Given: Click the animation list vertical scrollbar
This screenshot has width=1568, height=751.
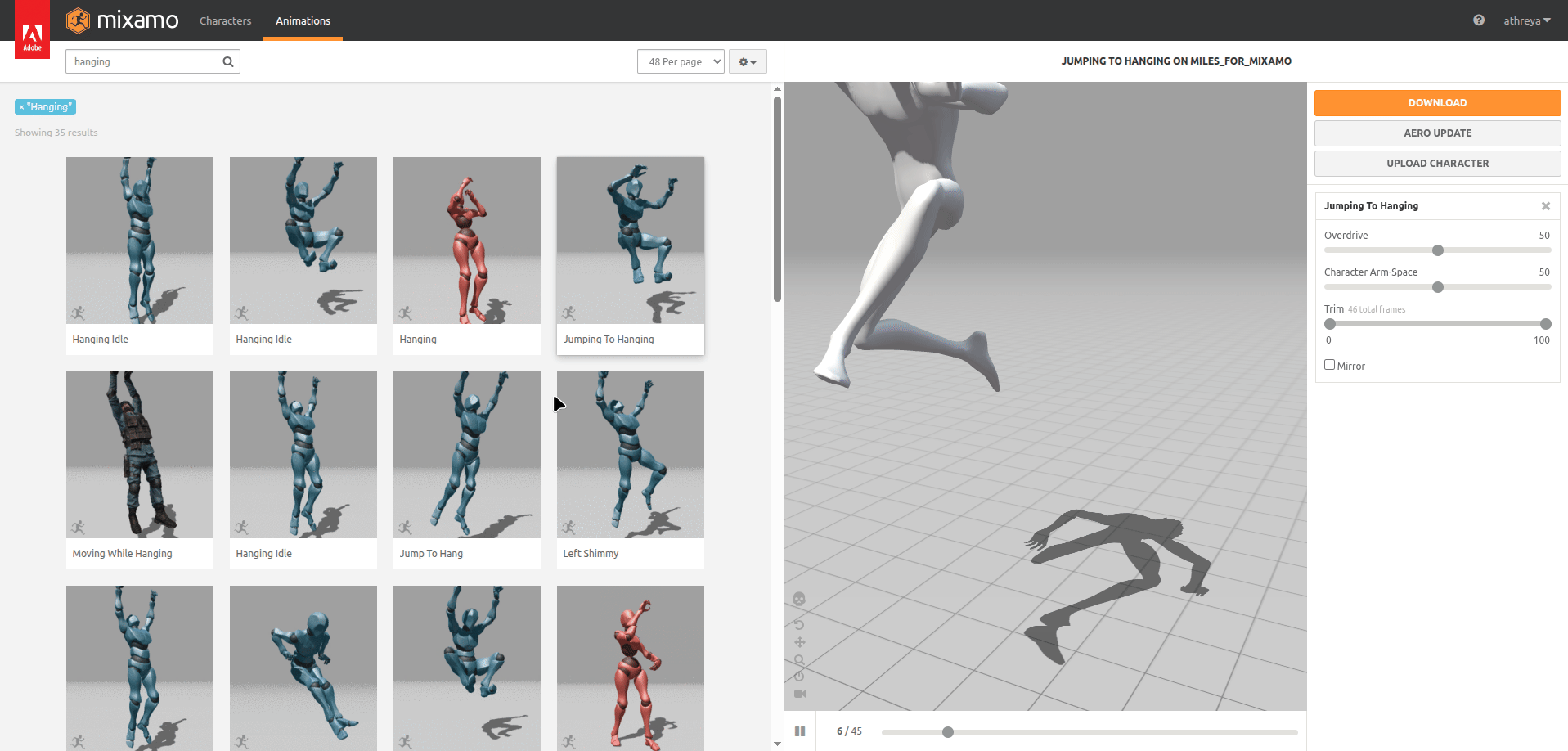Looking at the screenshot, I should click(x=777, y=200).
